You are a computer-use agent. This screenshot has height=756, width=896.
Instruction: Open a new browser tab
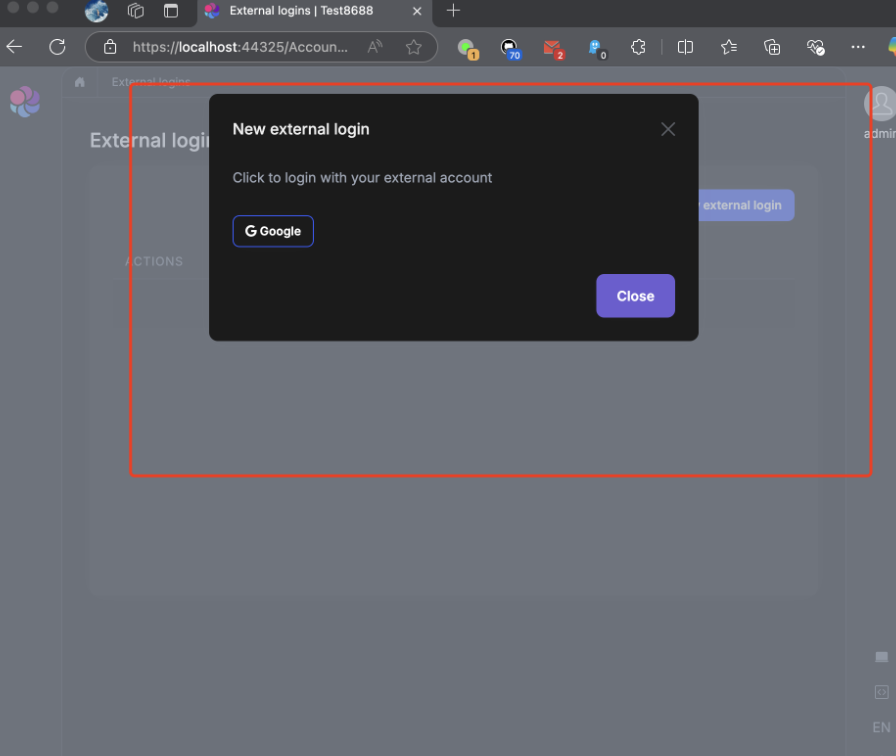[x=453, y=11]
